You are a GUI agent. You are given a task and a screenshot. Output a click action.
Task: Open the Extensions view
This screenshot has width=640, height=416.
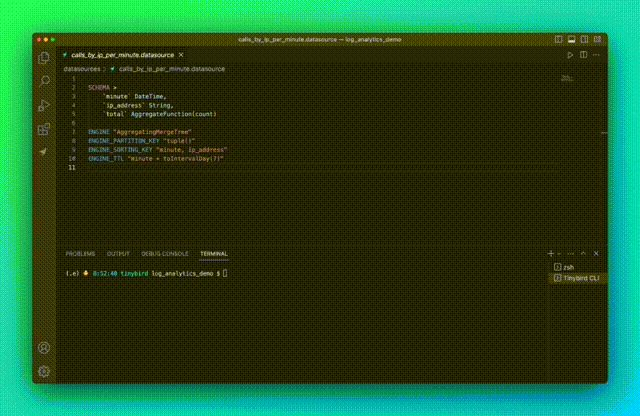coord(44,129)
